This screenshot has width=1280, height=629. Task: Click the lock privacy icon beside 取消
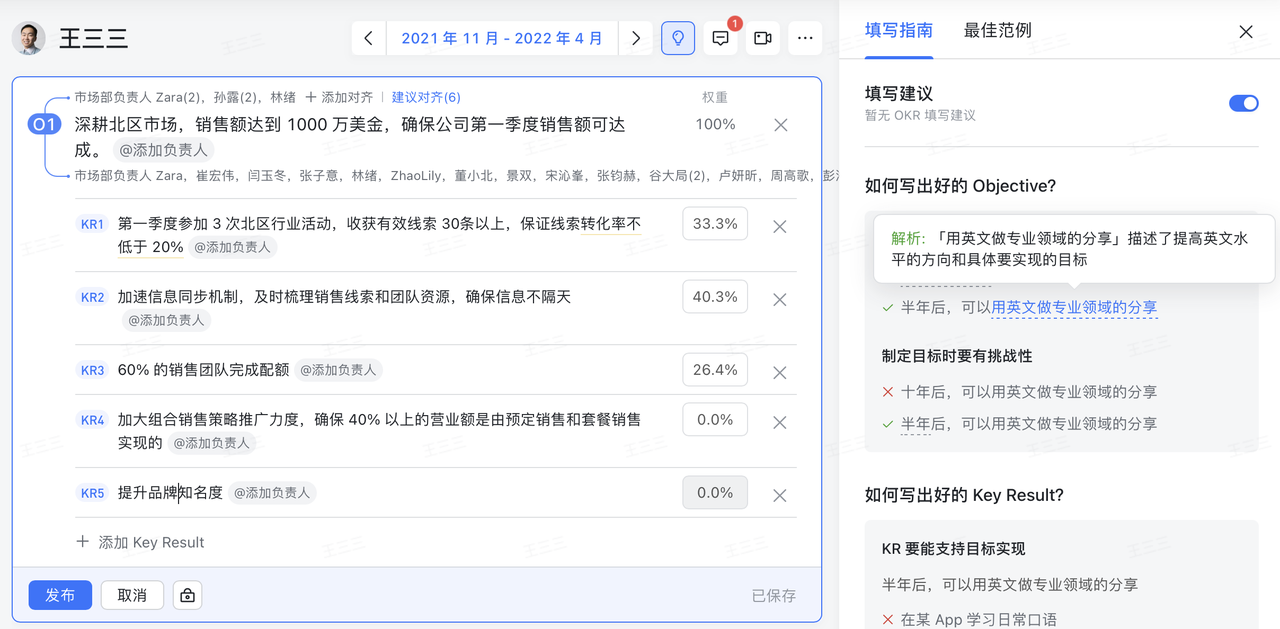coord(187,595)
